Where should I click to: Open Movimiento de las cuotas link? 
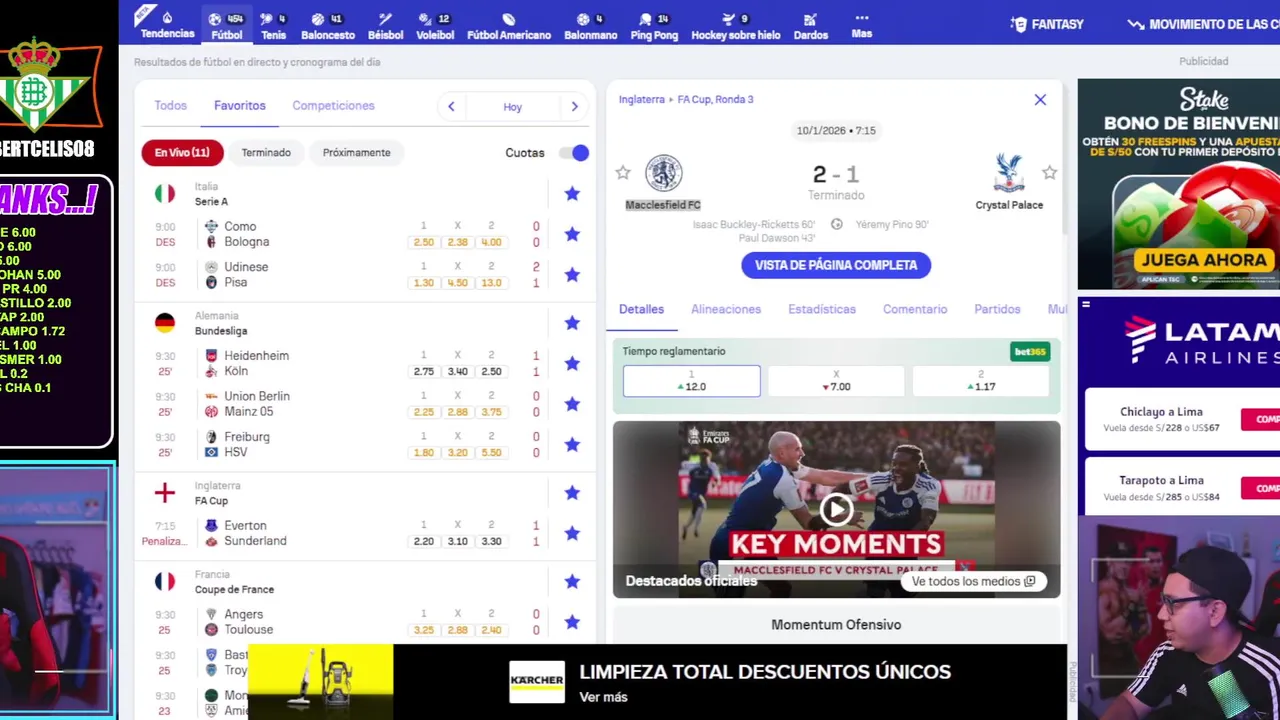1203,24
